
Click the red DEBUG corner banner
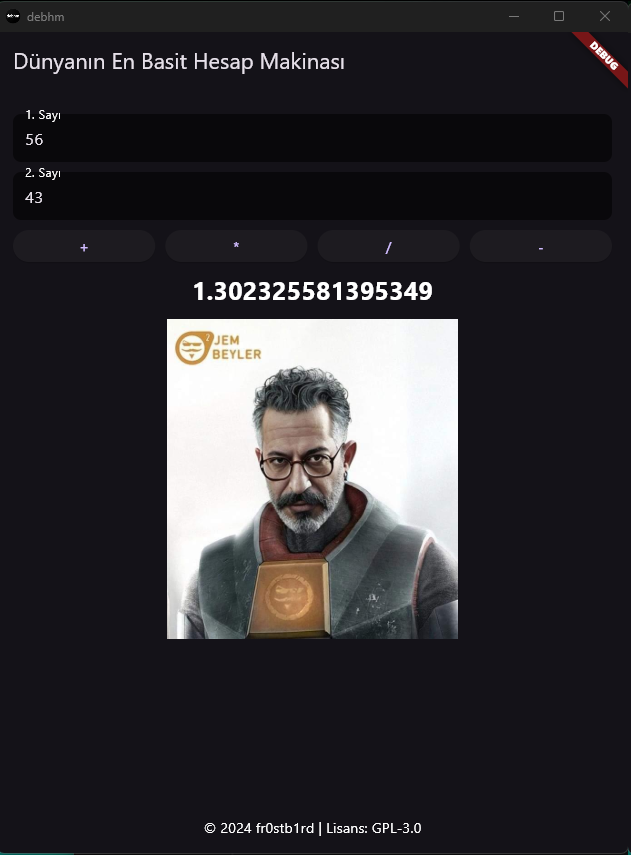pyautogui.click(x=603, y=57)
